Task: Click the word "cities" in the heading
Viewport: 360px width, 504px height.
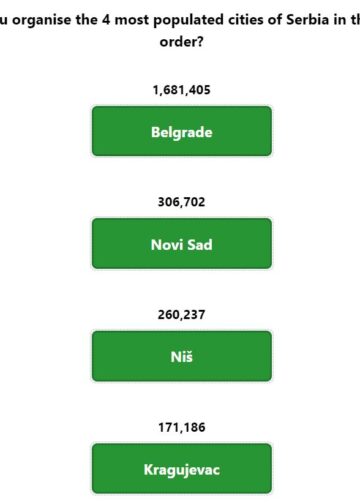Action: coord(246,20)
